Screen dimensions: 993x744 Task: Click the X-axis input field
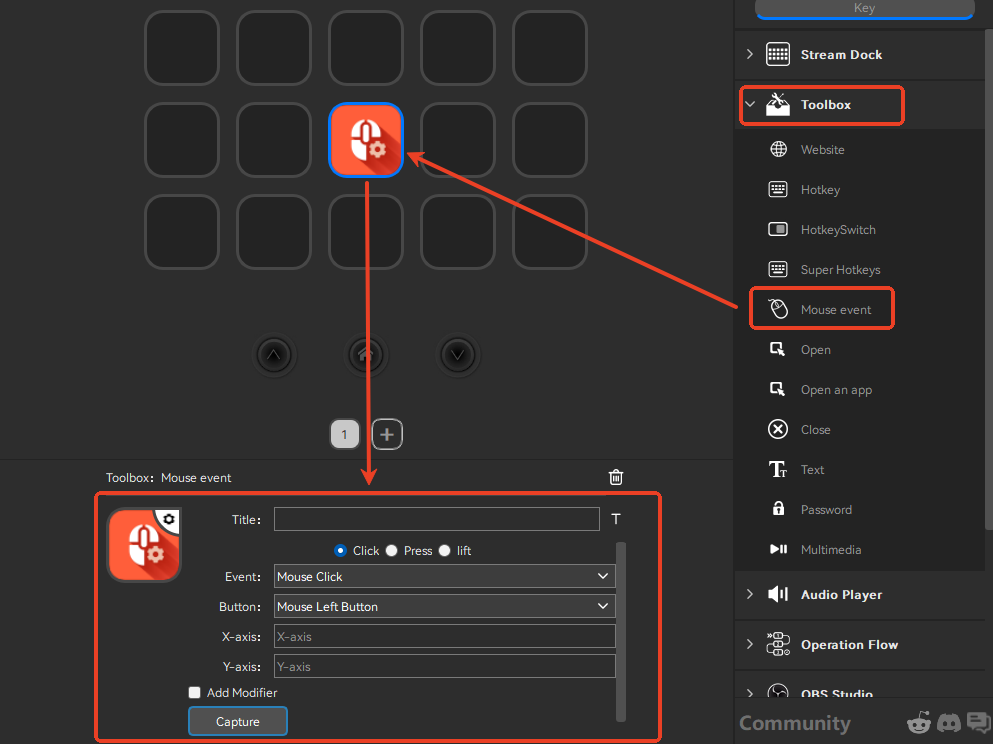point(444,636)
